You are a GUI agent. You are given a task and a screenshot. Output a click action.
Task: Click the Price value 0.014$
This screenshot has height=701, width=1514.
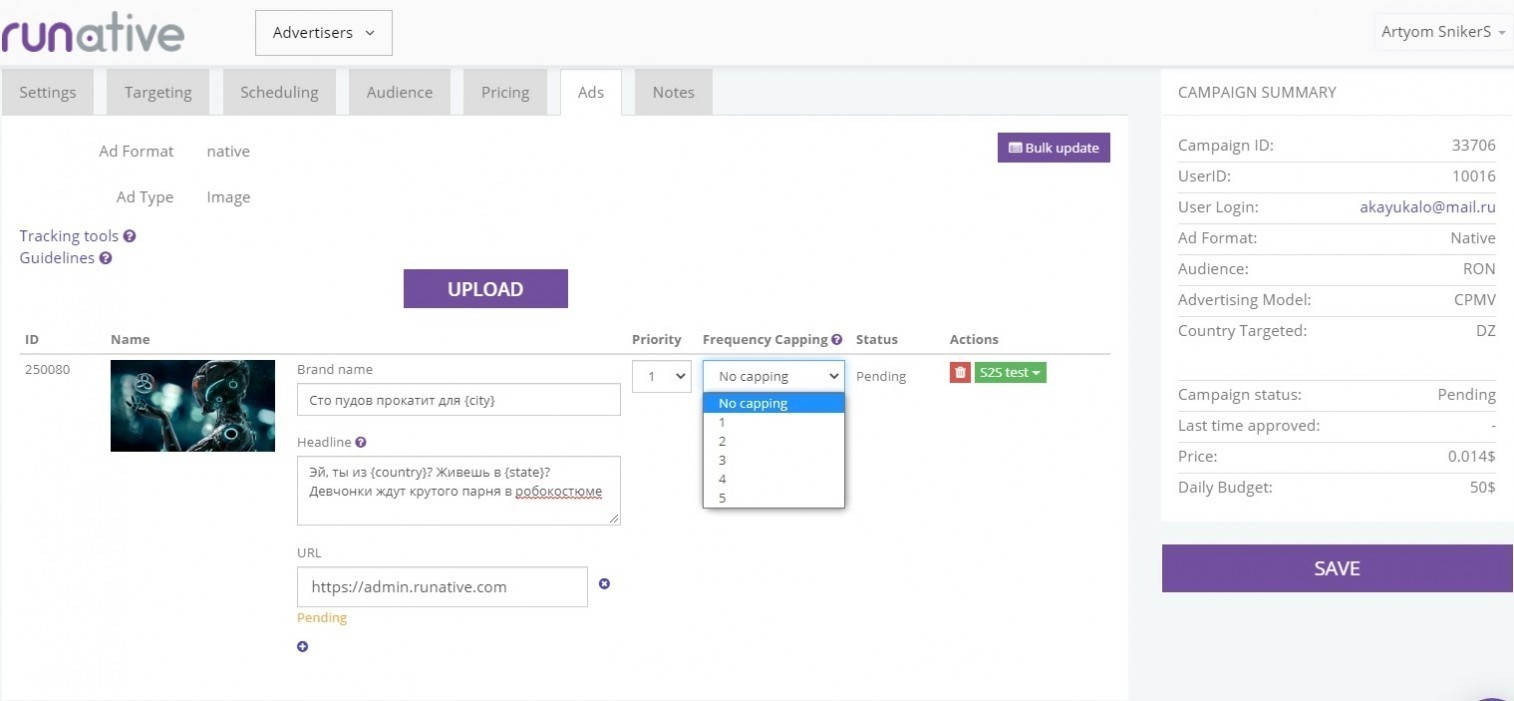coord(1471,456)
